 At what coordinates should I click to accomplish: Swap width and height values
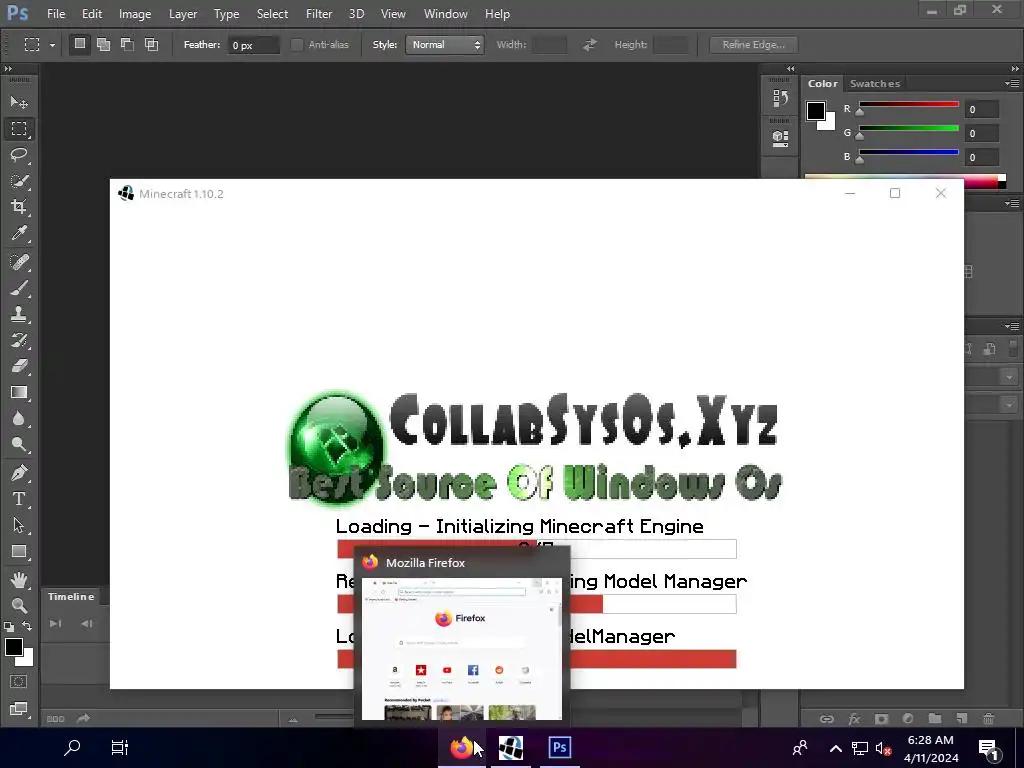pos(590,44)
